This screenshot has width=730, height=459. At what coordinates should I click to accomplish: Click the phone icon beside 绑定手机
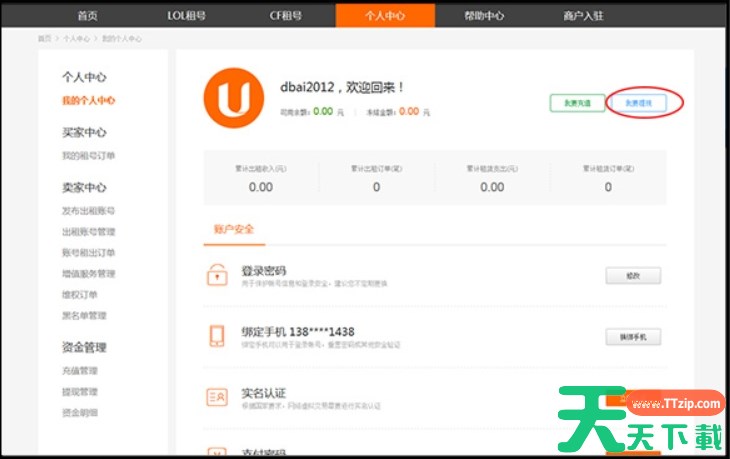click(x=216, y=335)
